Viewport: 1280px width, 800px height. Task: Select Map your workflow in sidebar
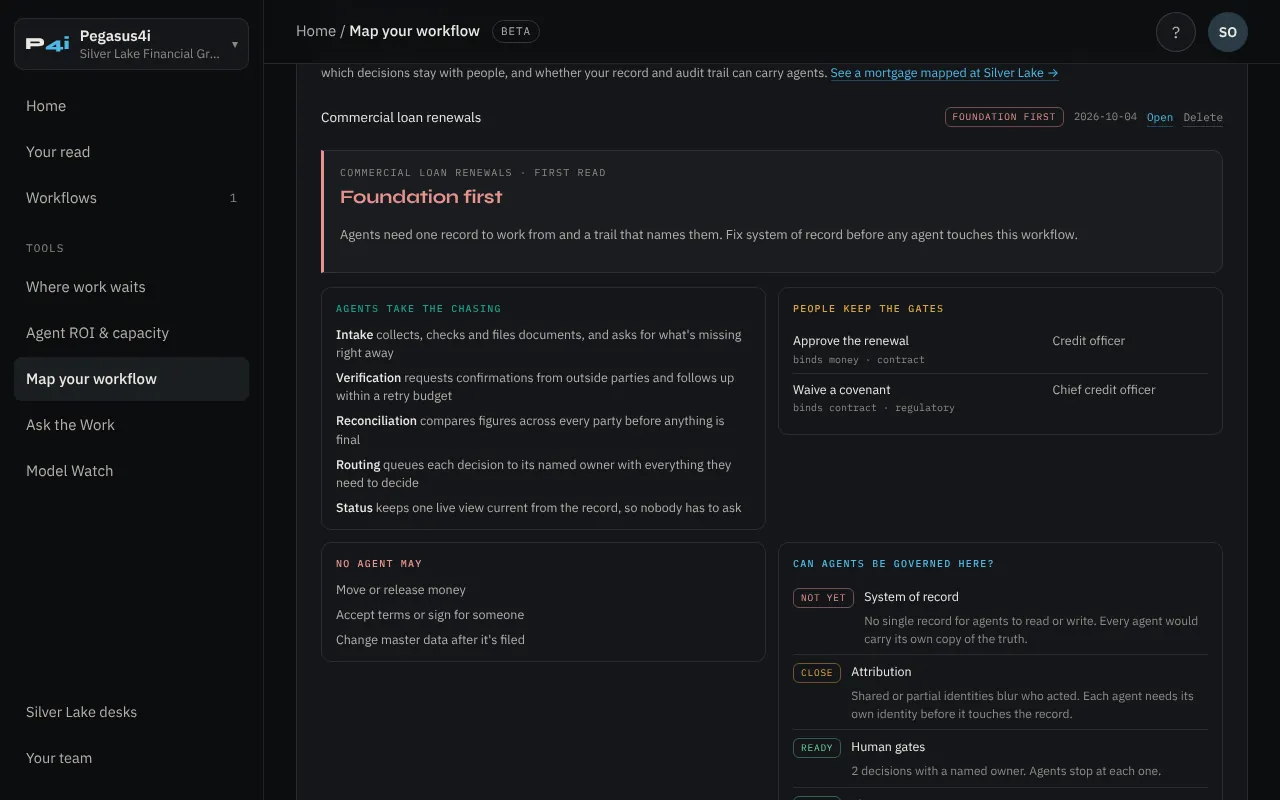click(132, 379)
